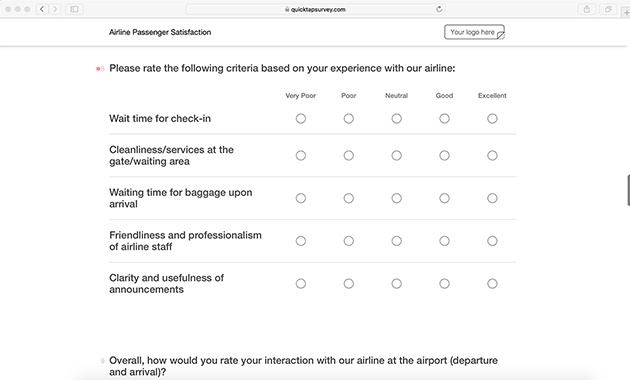Viewport: 630px width, 380px height.
Task: Click the Your logo here box
Action: pos(475,32)
